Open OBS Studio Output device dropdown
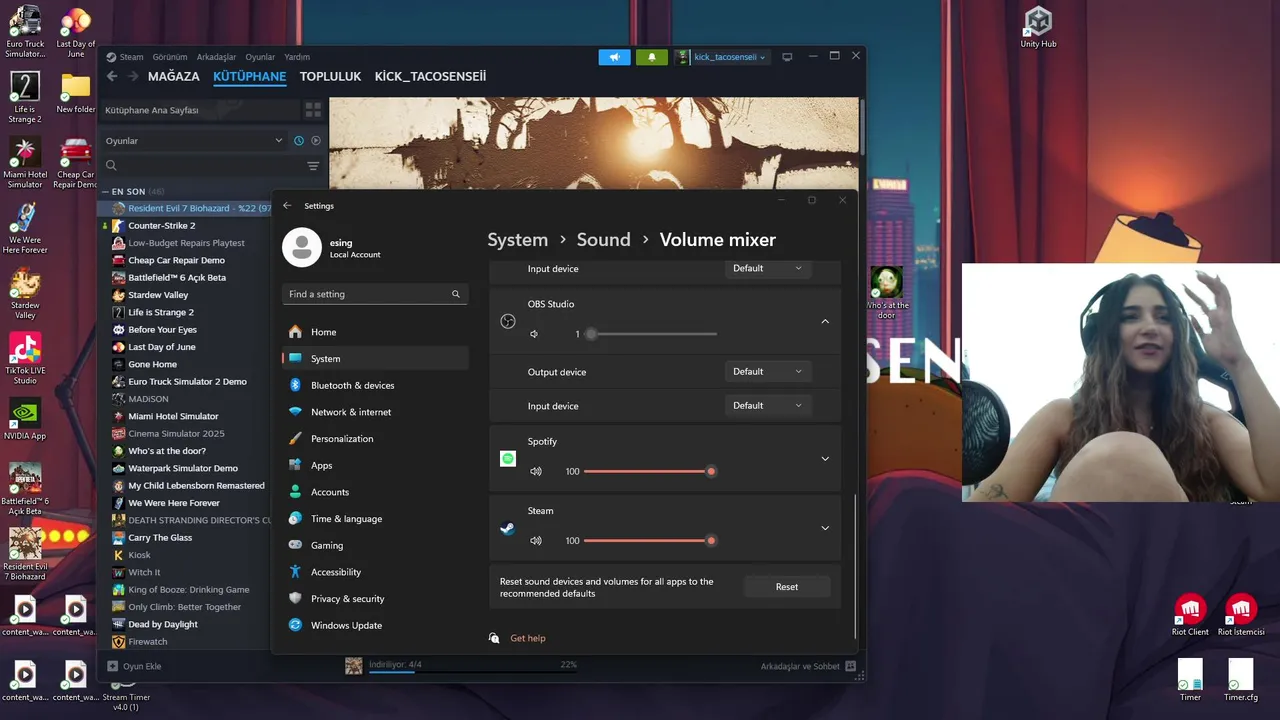Image resolution: width=1280 pixels, height=720 pixels. [x=768, y=372]
